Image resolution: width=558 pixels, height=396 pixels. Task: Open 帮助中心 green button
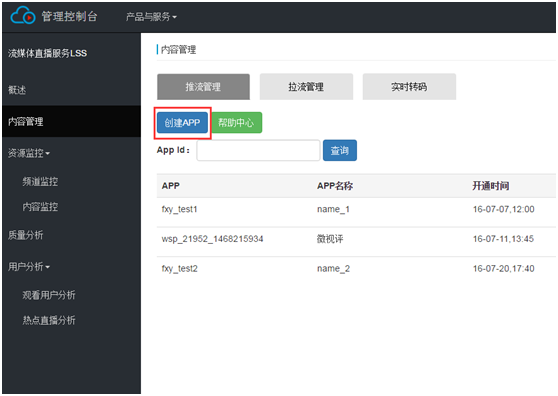click(237, 123)
